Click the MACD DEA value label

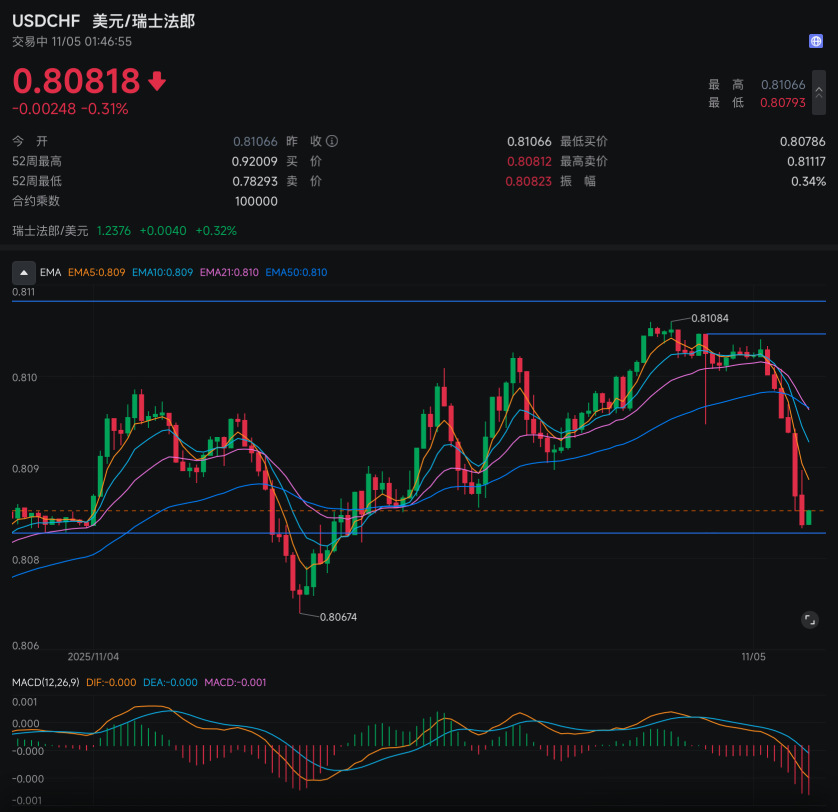tap(171, 682)
